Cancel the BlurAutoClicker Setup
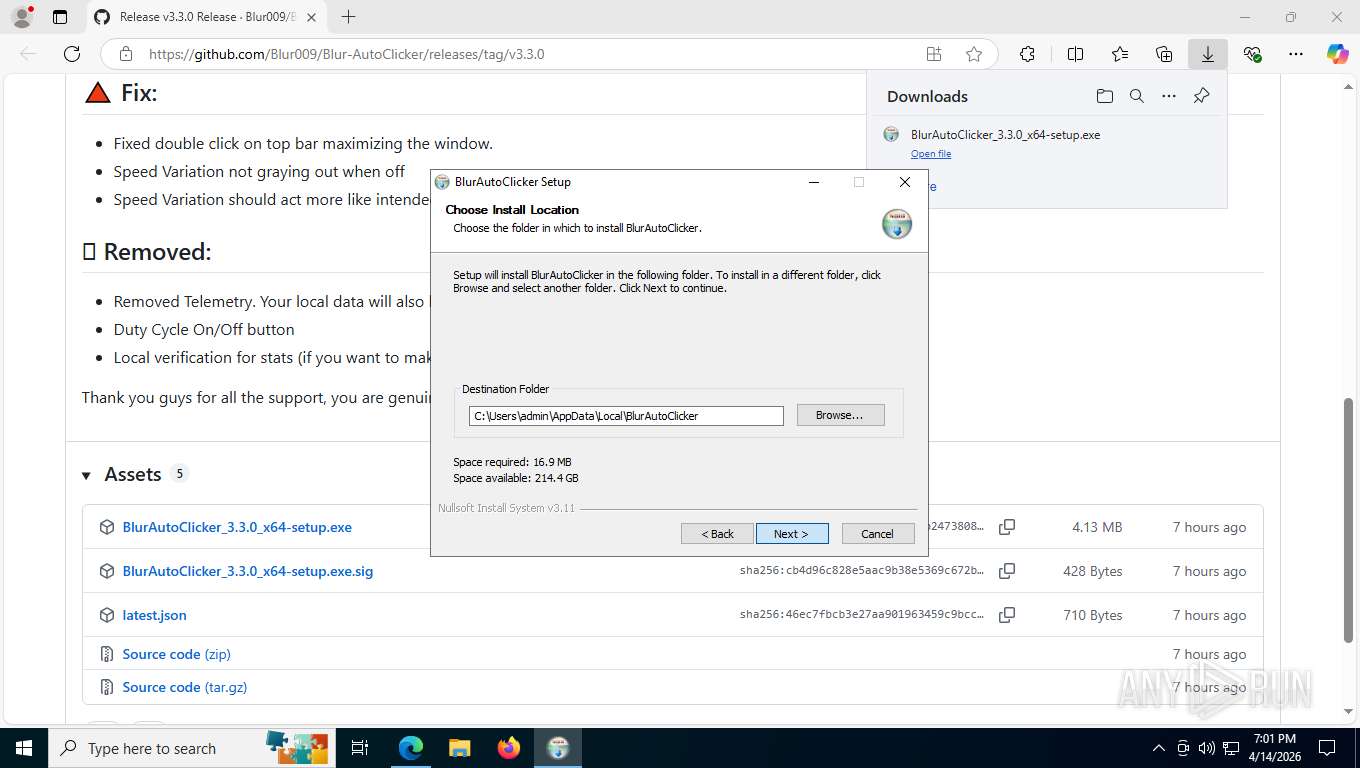 [x=878, y=534]
